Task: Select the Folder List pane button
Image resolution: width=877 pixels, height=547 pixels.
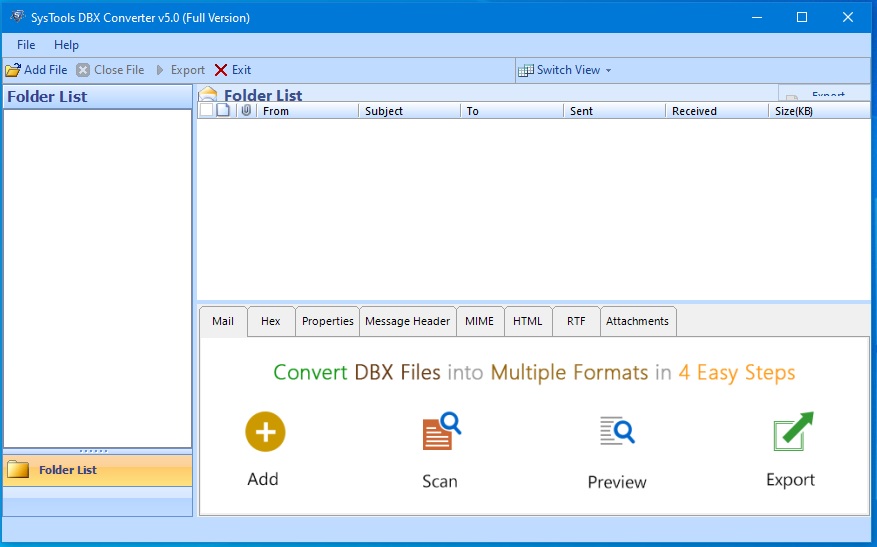Action: [x=97, y=470]
